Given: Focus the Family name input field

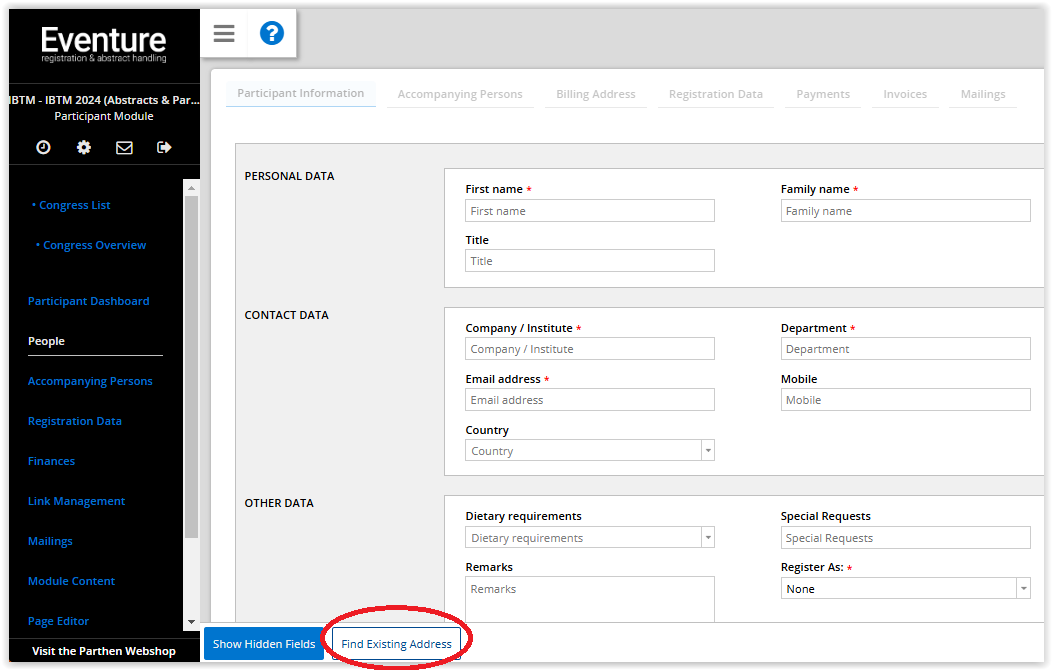Looking at the screenshot, I should coord(905,211).
